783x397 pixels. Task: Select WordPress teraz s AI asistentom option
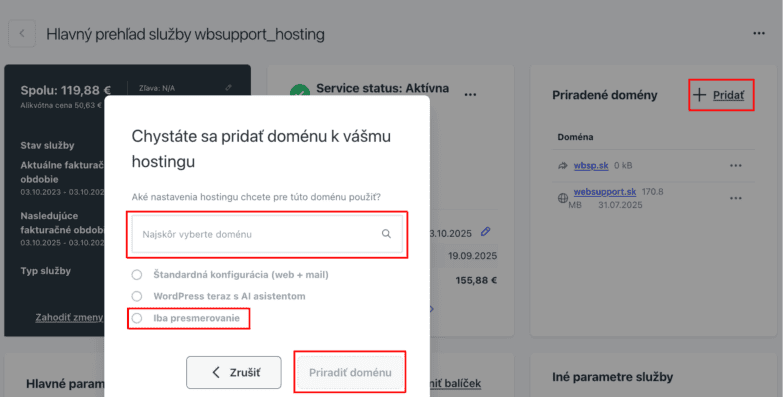pos(137,296)
